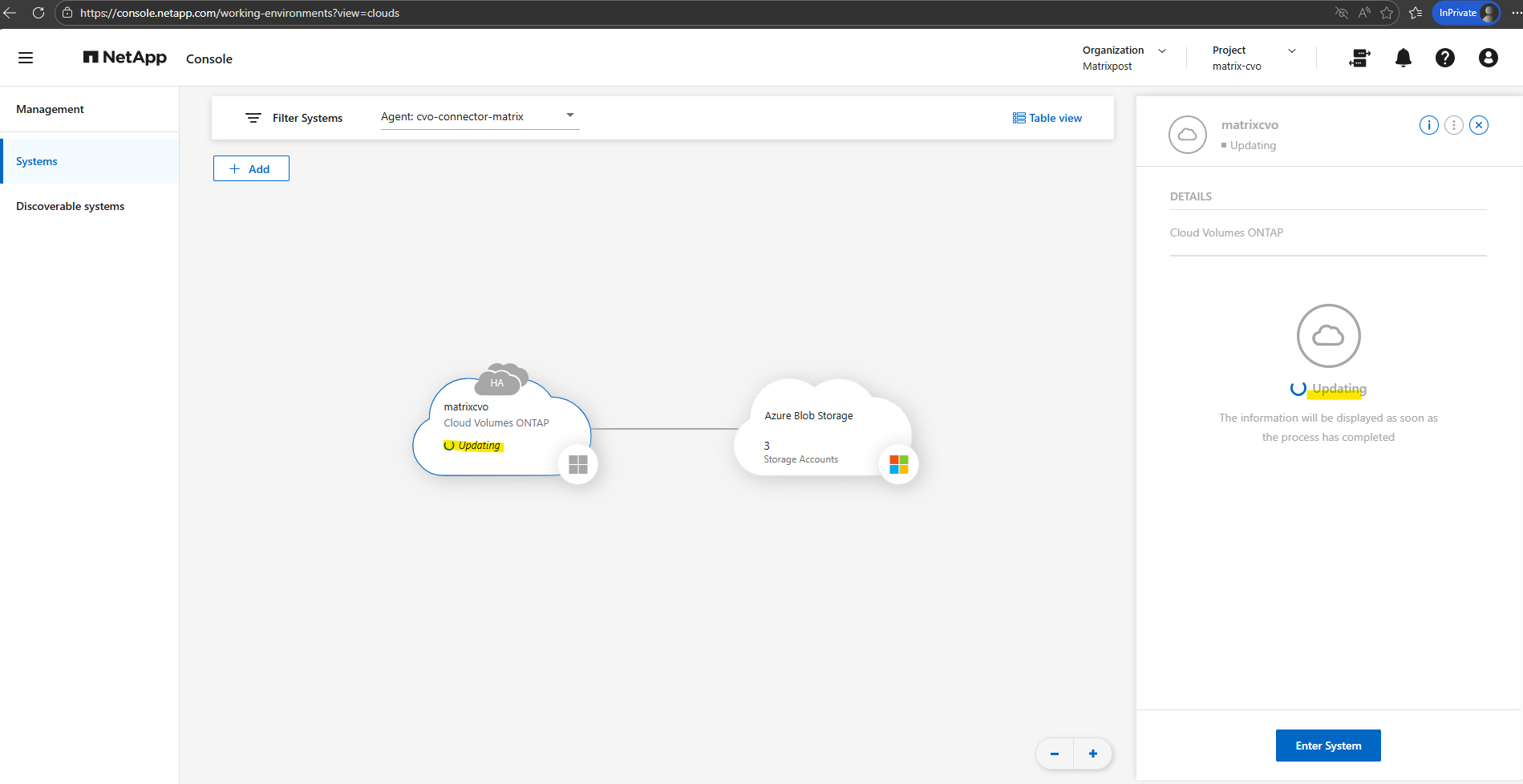Open the user account profile icon
Screen dimensions: 1523x784
1488,58
